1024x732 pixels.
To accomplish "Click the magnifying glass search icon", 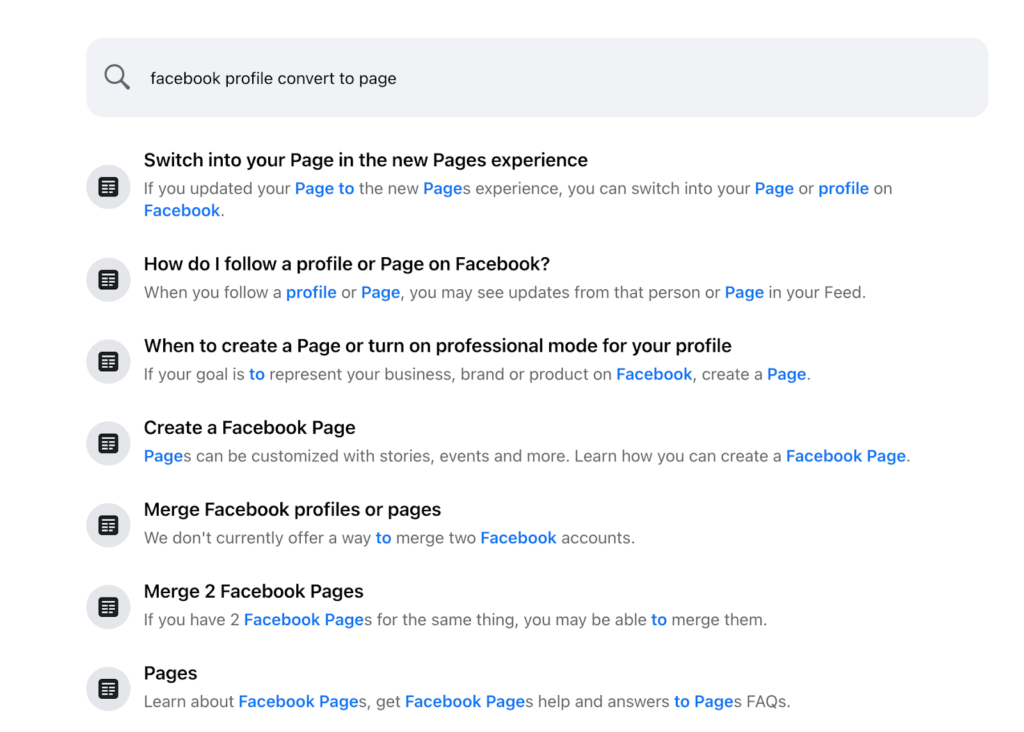I will click(116, 76).
